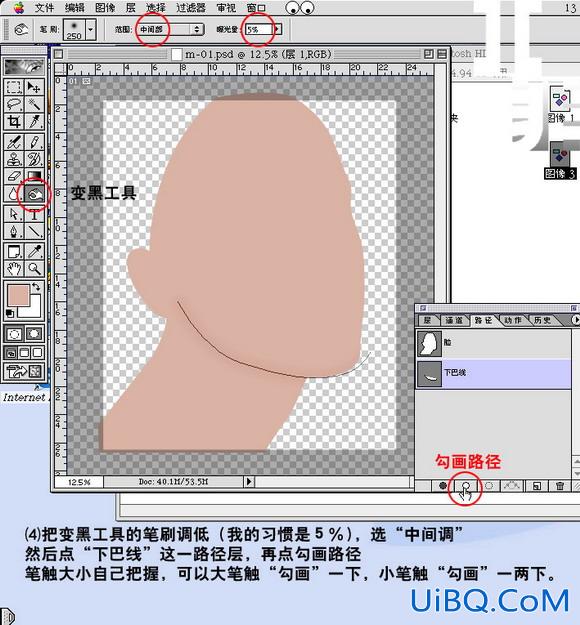
Task: Click trash icon in Paths panel
Action: [560, 485]
